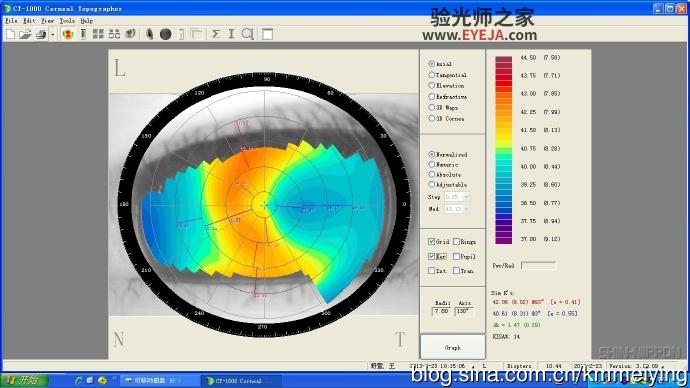Viewport: 690px width, 388px height.
Task: Click the new document toolbar icon
Action: (x=10, y=34)
